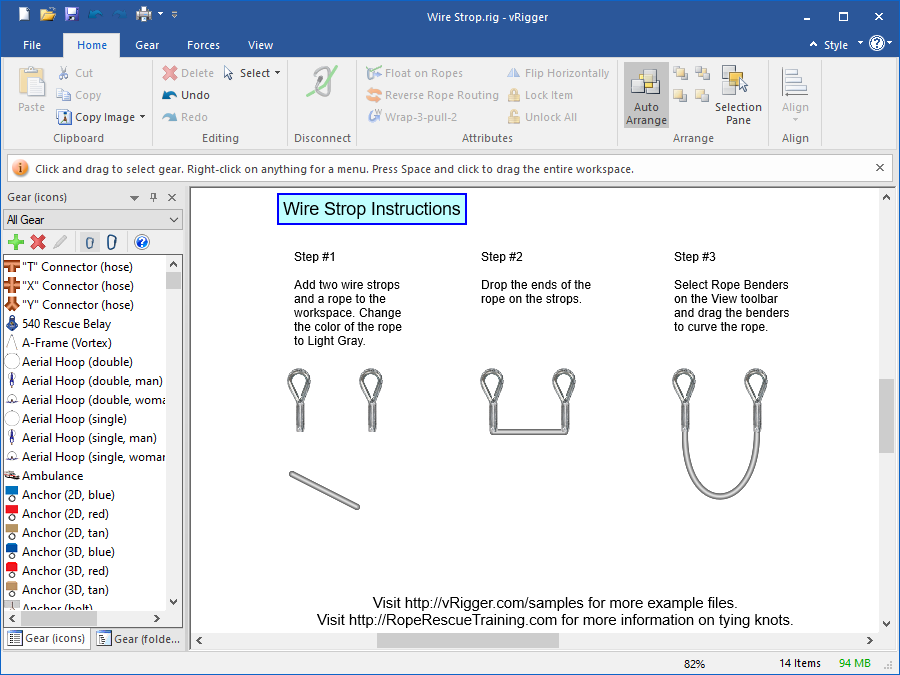Click the red X delete gear icon
The width and height of the screenshot is (900, 675).
coord(38,242)
